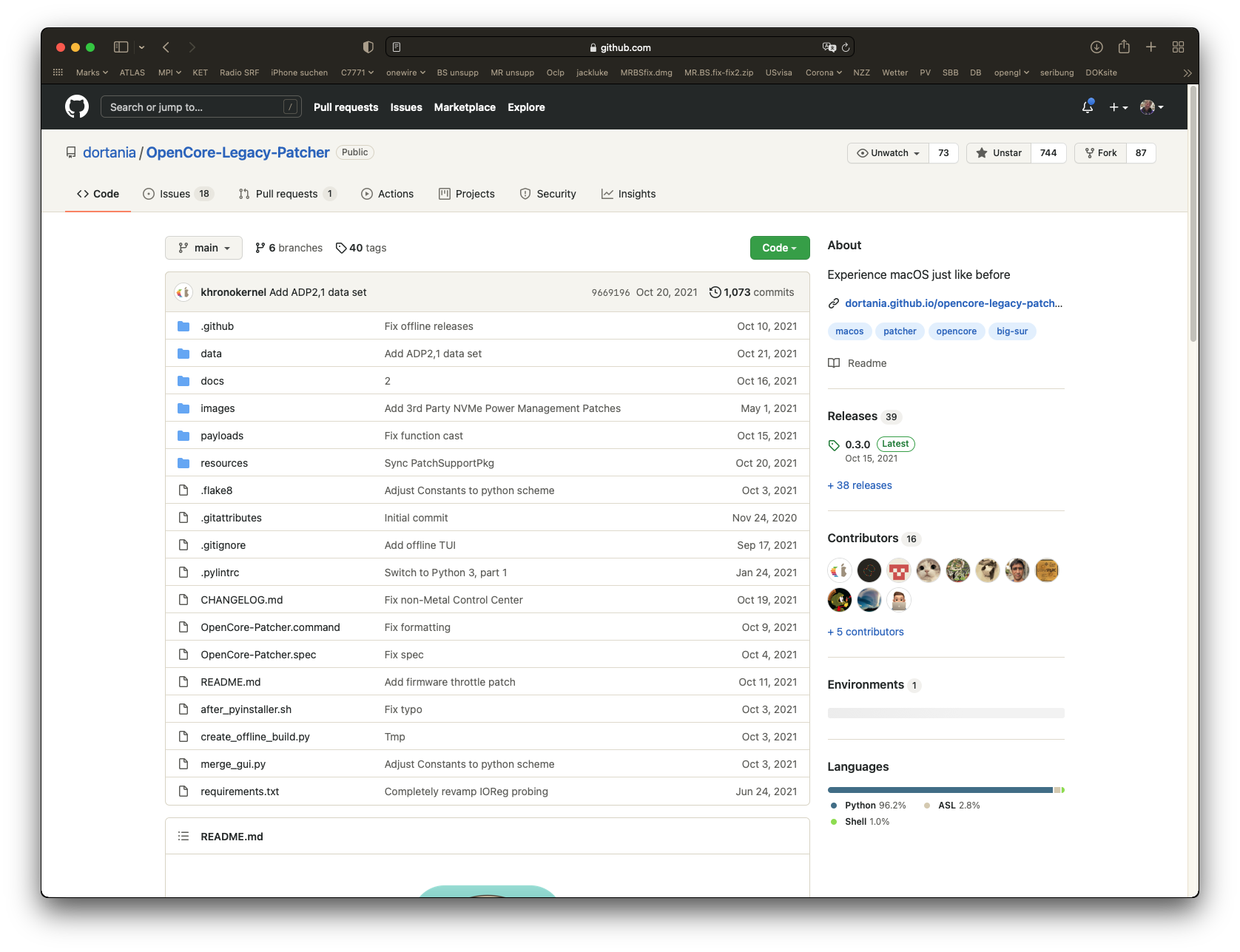Open the main branch selector
Image resolution: width=1240 pixels, height=952 pixels.
tap(203, 248)
